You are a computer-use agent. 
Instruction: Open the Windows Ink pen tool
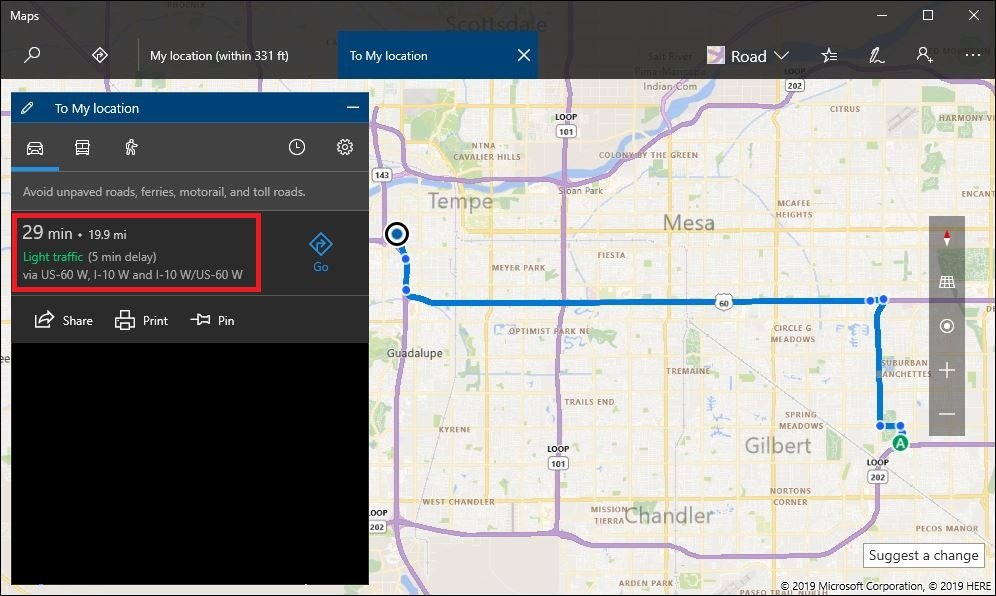tap(877, 56)
